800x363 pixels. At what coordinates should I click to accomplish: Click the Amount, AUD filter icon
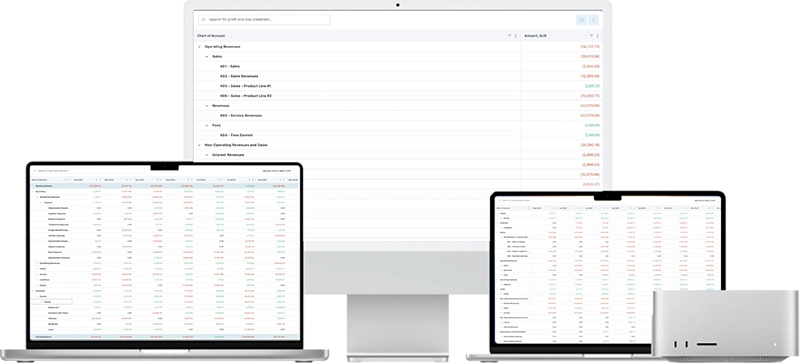pyautogui.click(x=591, y=36)
